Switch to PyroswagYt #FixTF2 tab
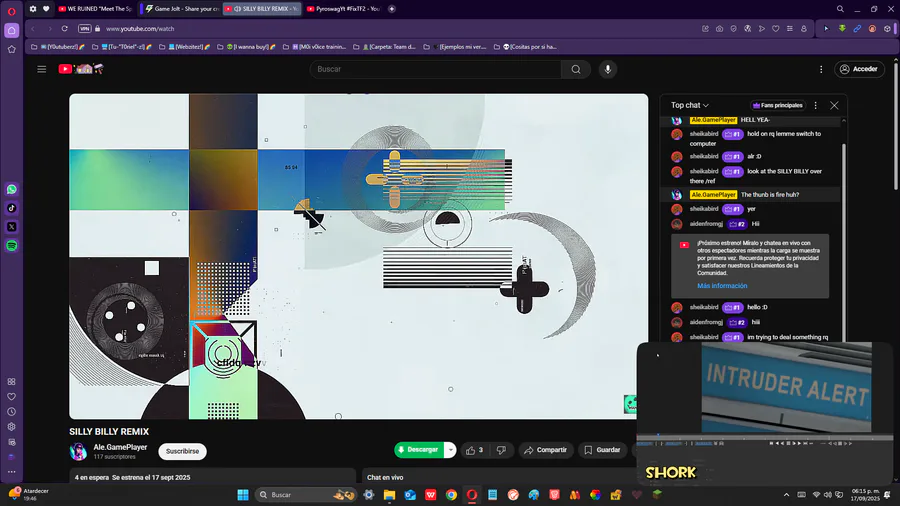 (343, 9)
